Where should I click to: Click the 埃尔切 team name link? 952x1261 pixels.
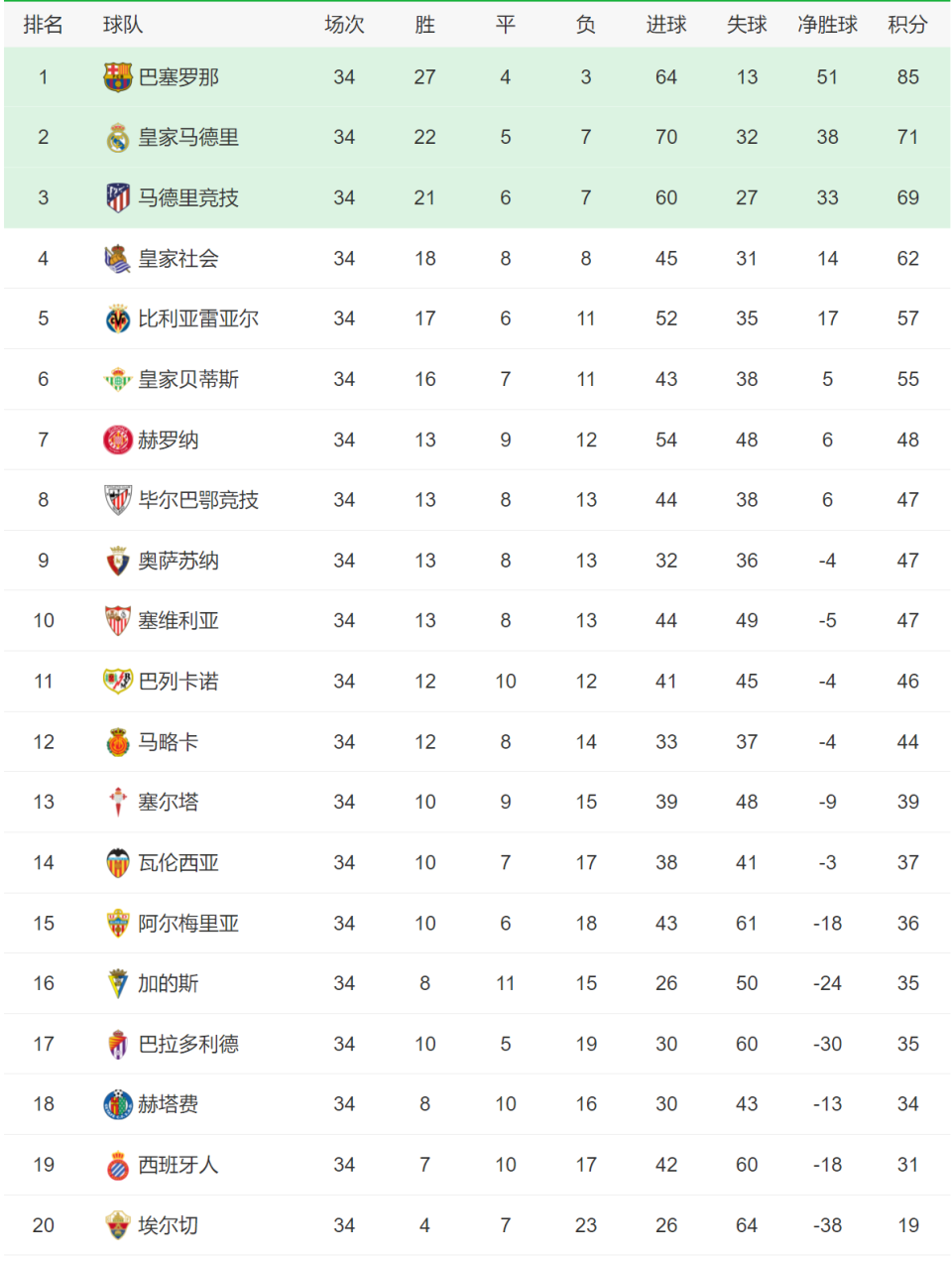tap(169, 1225)
